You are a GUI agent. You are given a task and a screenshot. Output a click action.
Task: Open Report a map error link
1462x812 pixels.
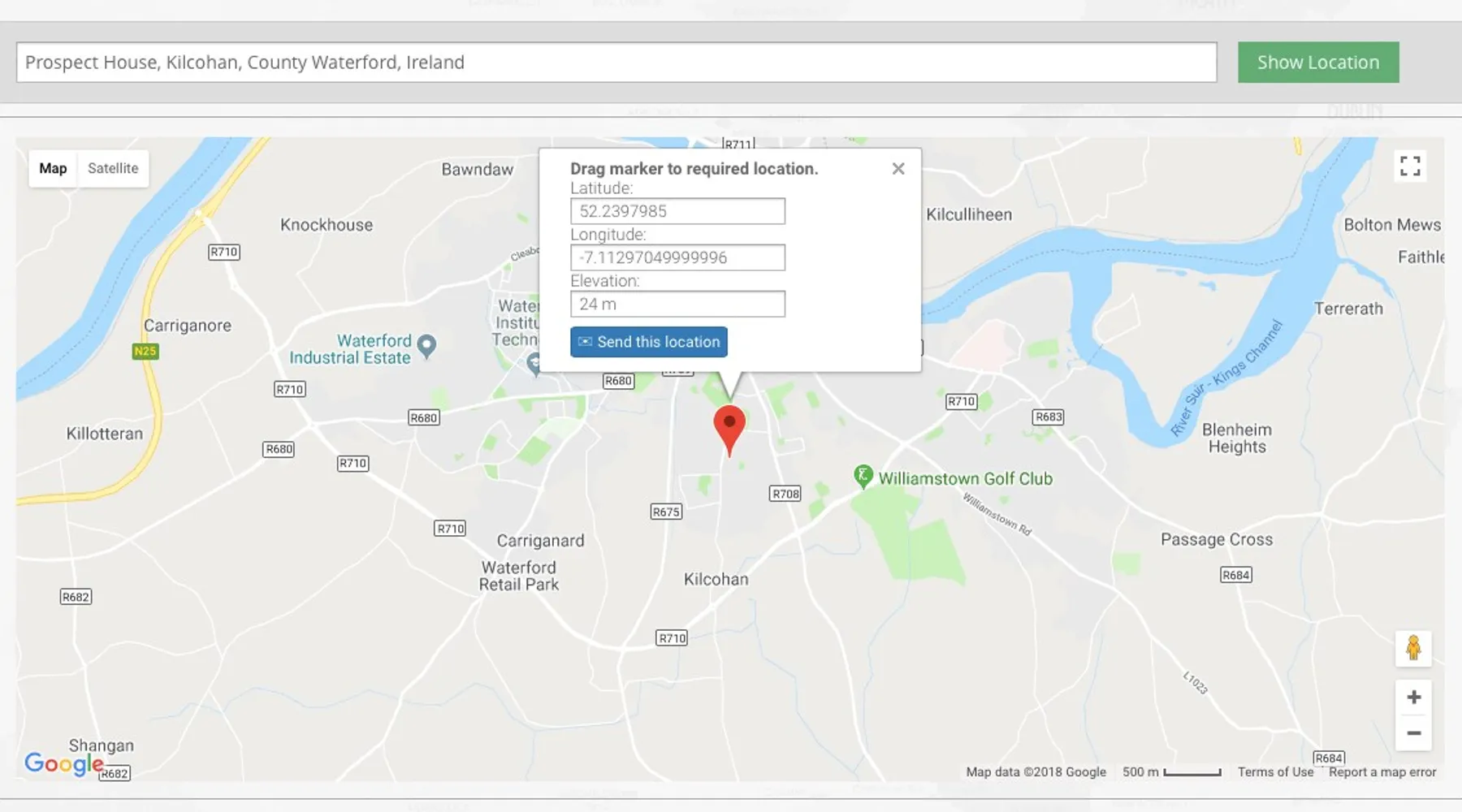coord(1382,772)
